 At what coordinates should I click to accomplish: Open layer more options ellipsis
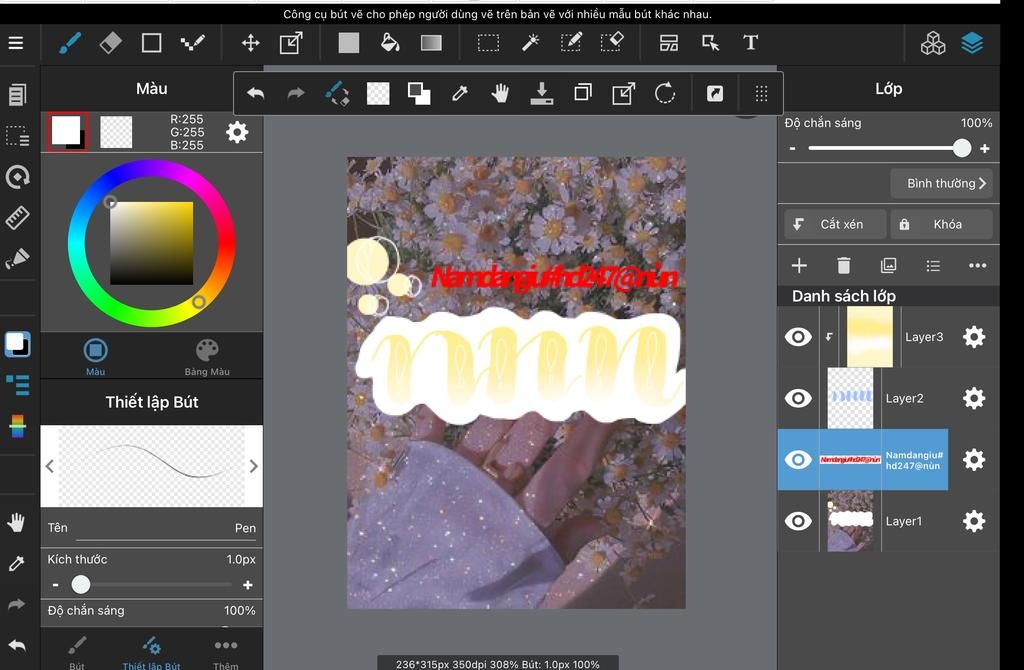978,266
